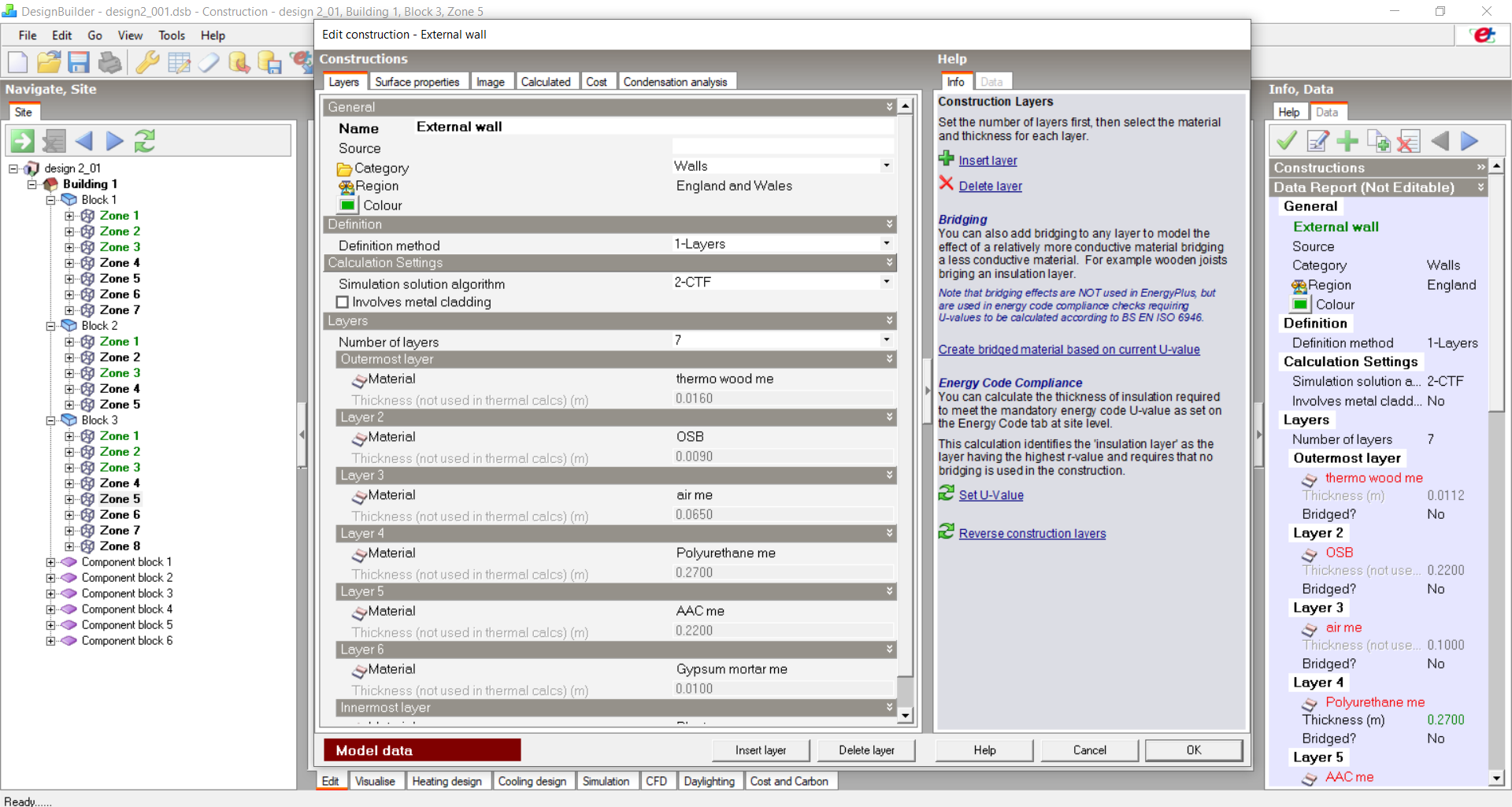
Task: Click the Reverse construction layers link
Action: [x=1032, y=534]
